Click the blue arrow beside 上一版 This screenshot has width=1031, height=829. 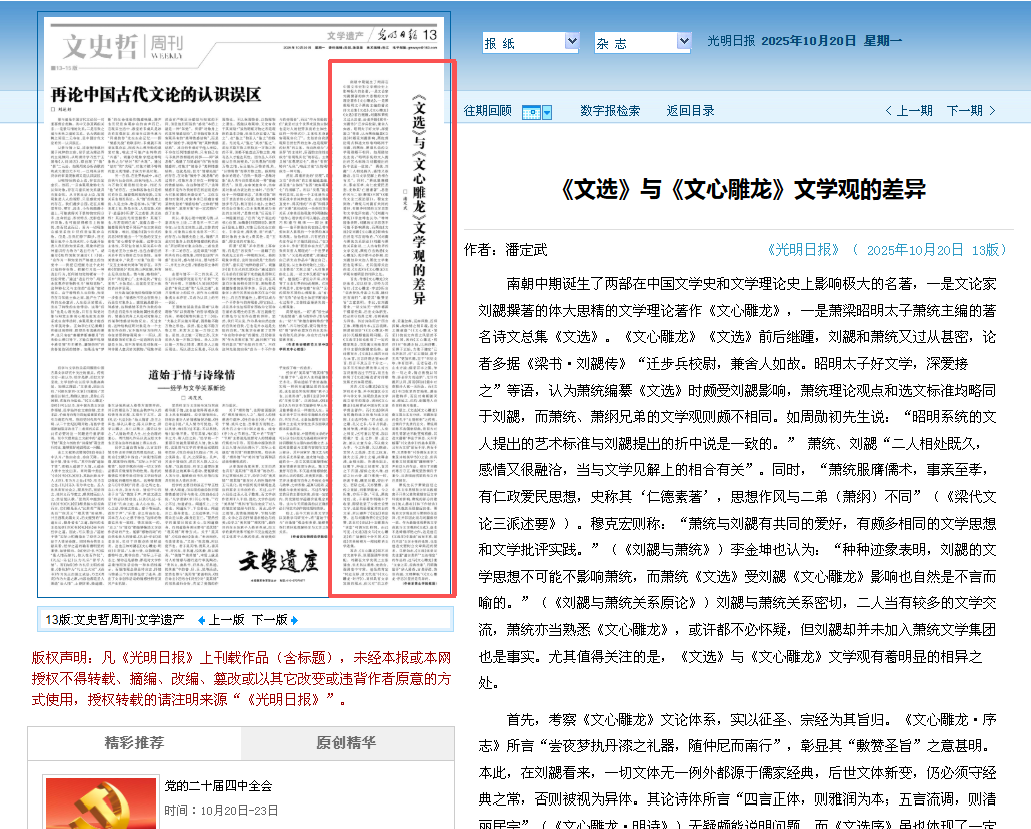tap(201, 620)
